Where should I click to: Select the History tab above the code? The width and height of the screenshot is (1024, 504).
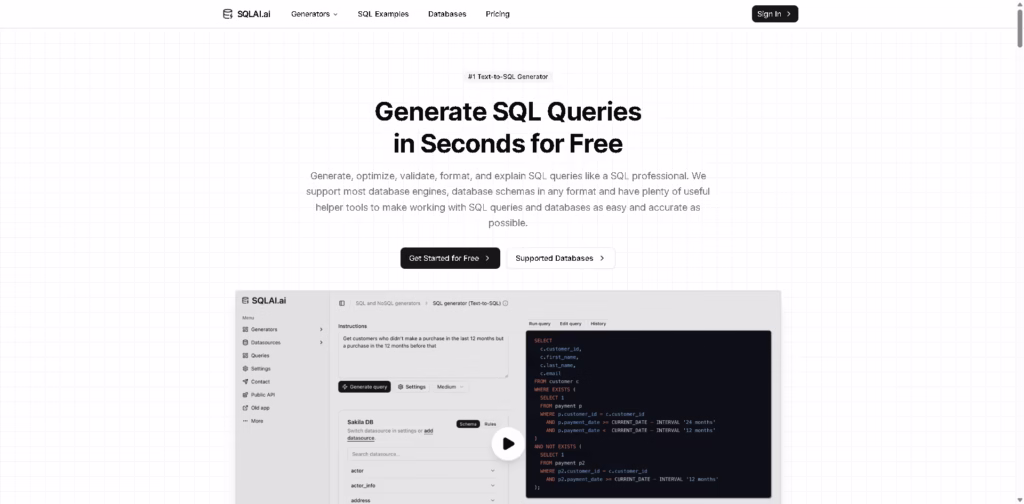pyautogui.click(x=597, y=323)
